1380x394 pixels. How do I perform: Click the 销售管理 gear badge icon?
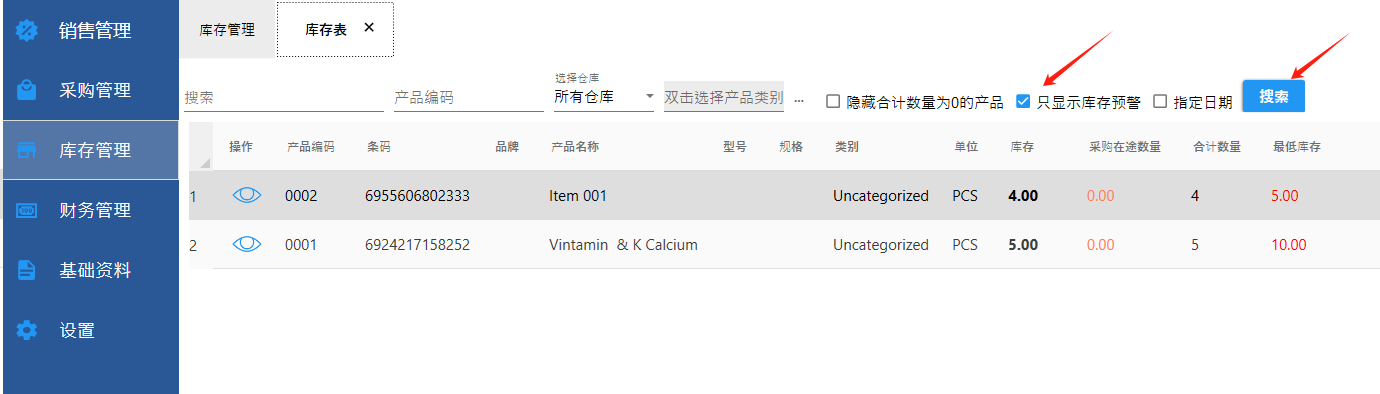click(27, 31)
